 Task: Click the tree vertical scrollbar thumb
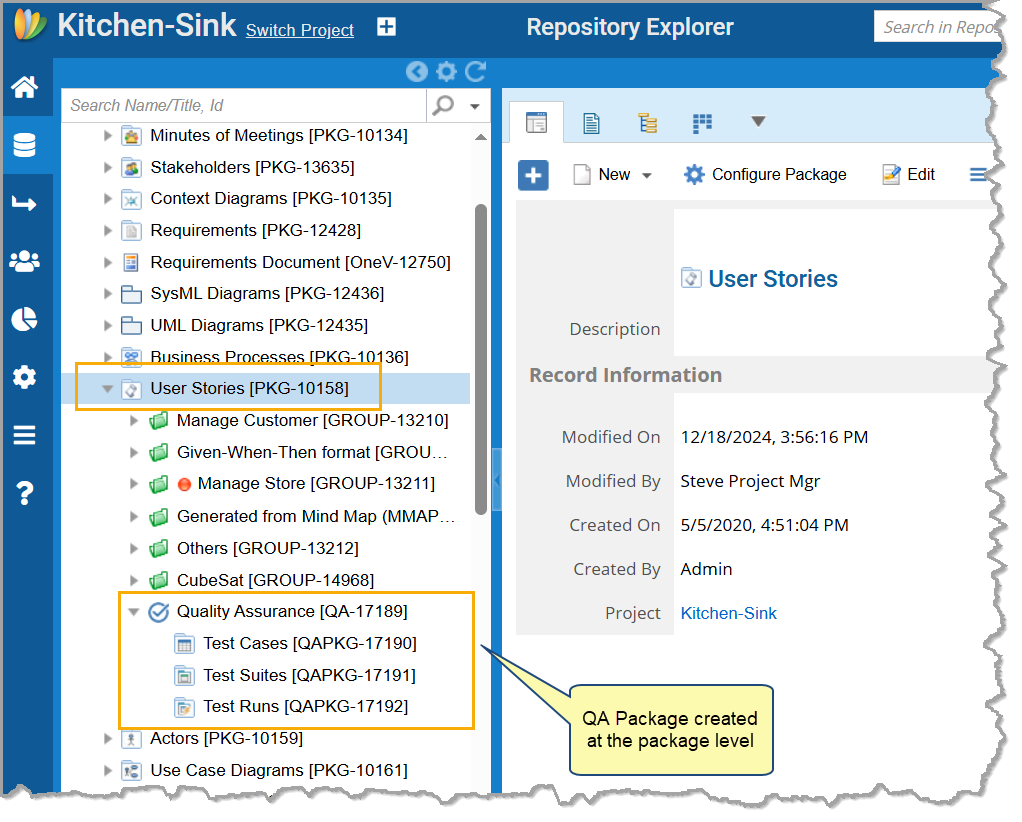pyautogui.click(x=481, y=360)
